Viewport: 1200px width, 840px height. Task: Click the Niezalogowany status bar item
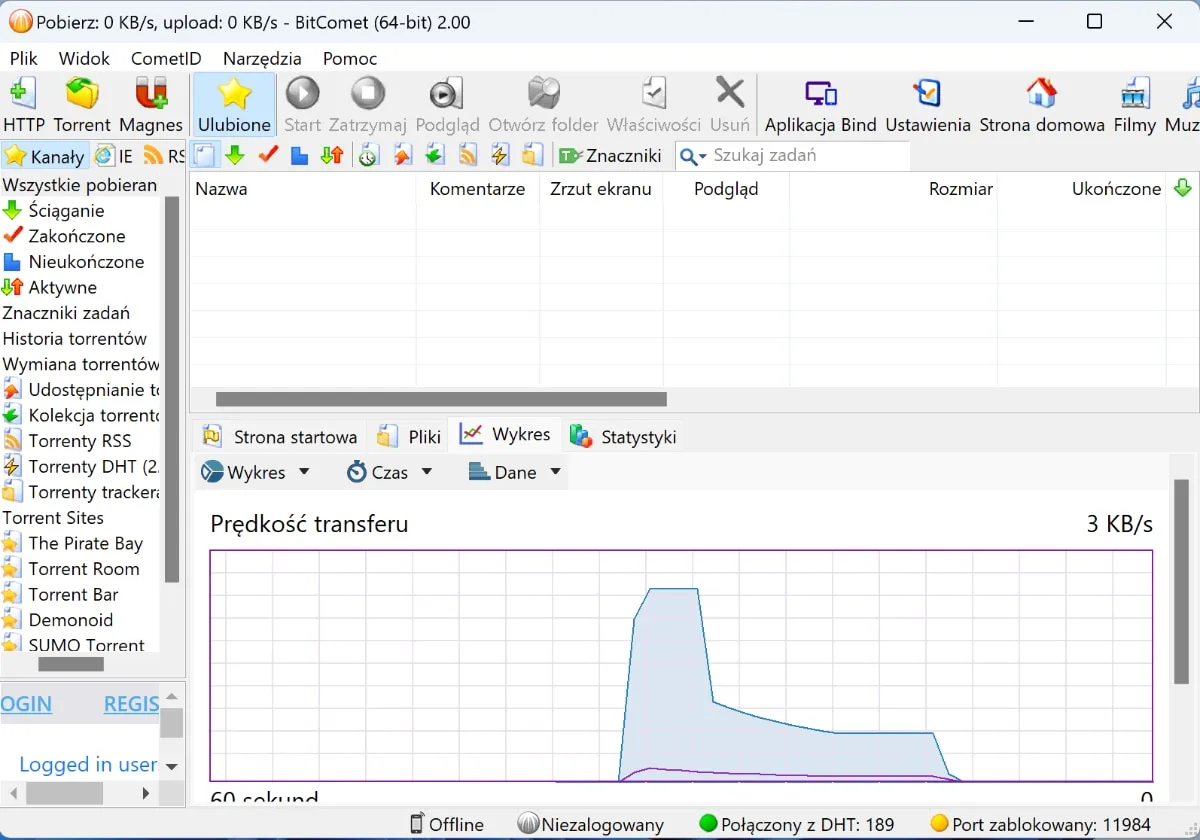pos(591,824)
